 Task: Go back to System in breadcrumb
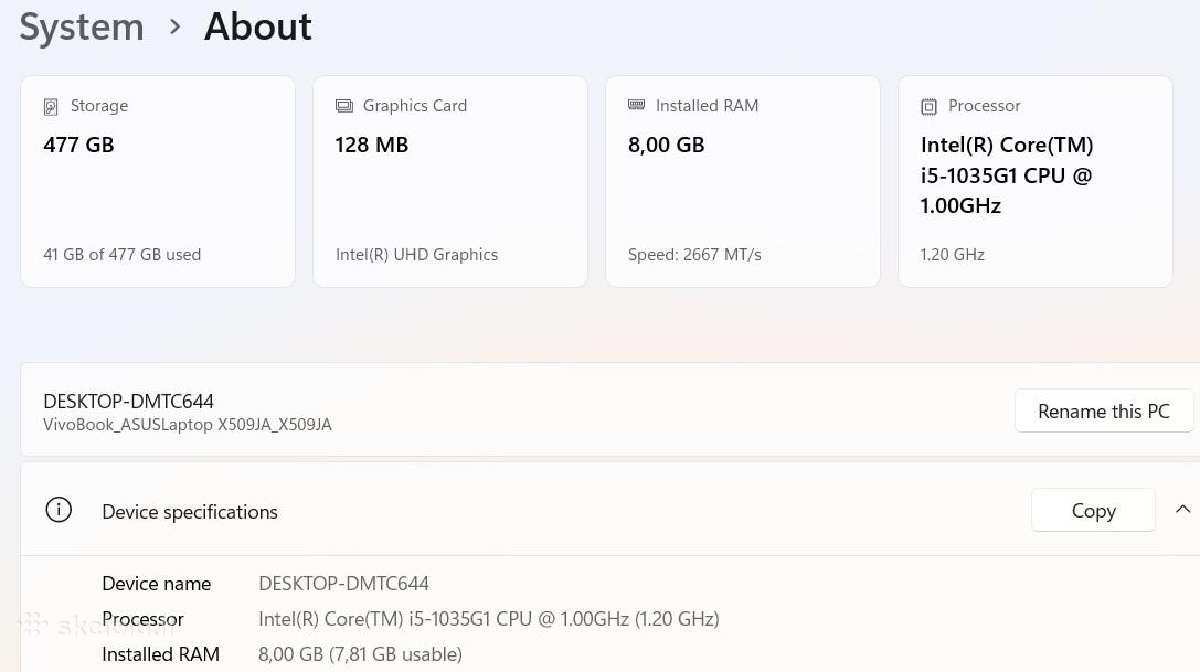82,27
